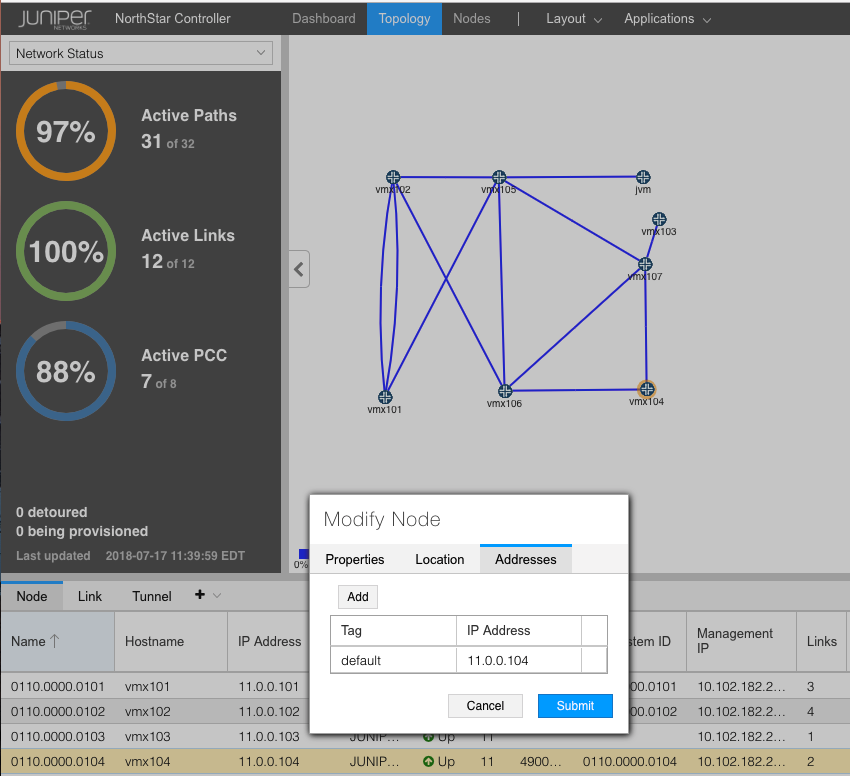Click the vmx105 router node icon

pyautogui.click(x=499, y=177)
